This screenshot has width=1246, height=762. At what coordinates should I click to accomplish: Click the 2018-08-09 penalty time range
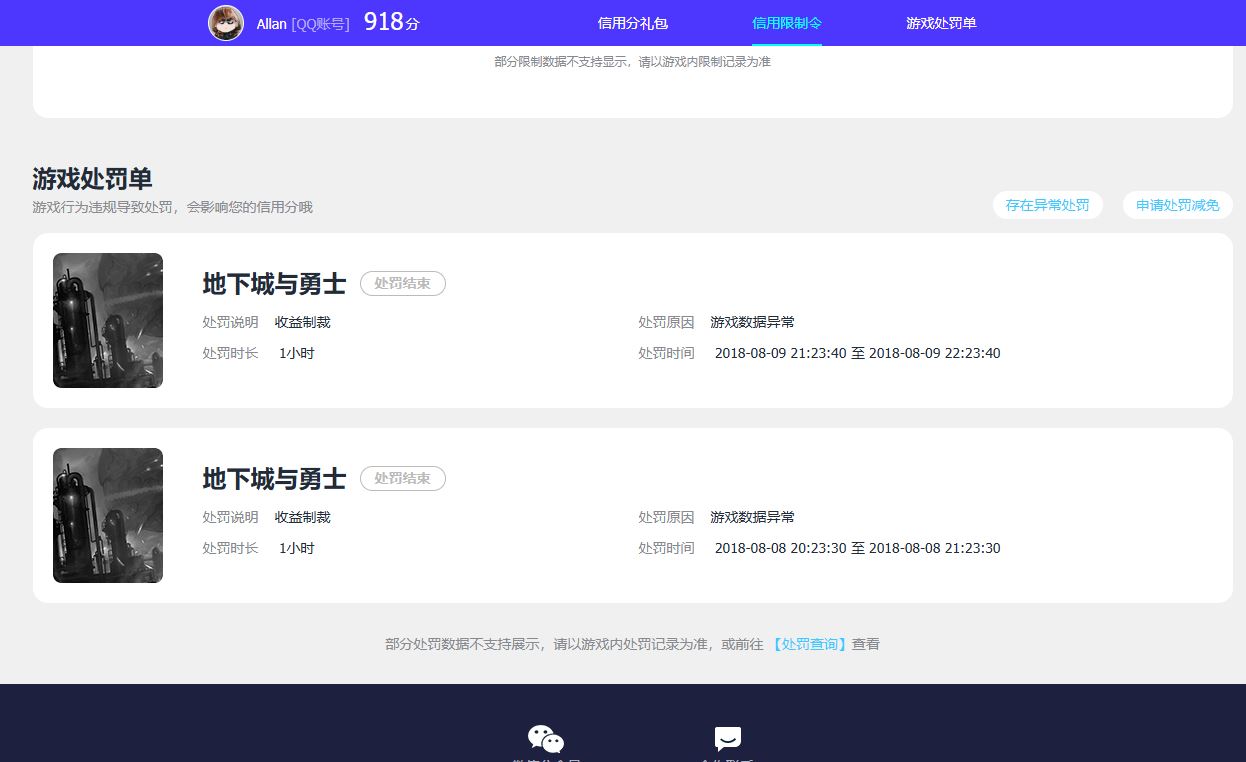(857, 352)
